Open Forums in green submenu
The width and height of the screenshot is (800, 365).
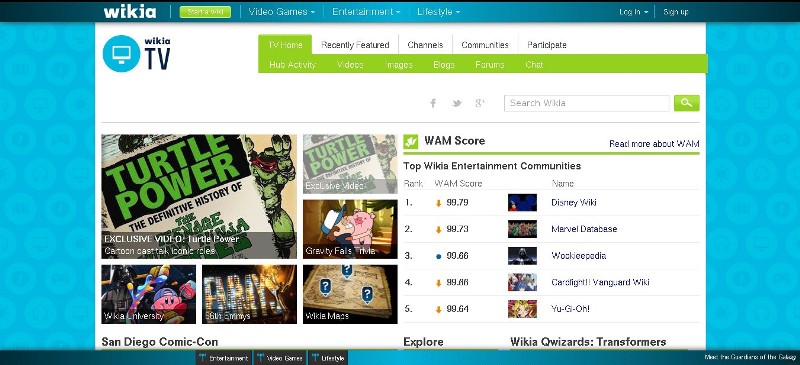[x=490, y=65]
